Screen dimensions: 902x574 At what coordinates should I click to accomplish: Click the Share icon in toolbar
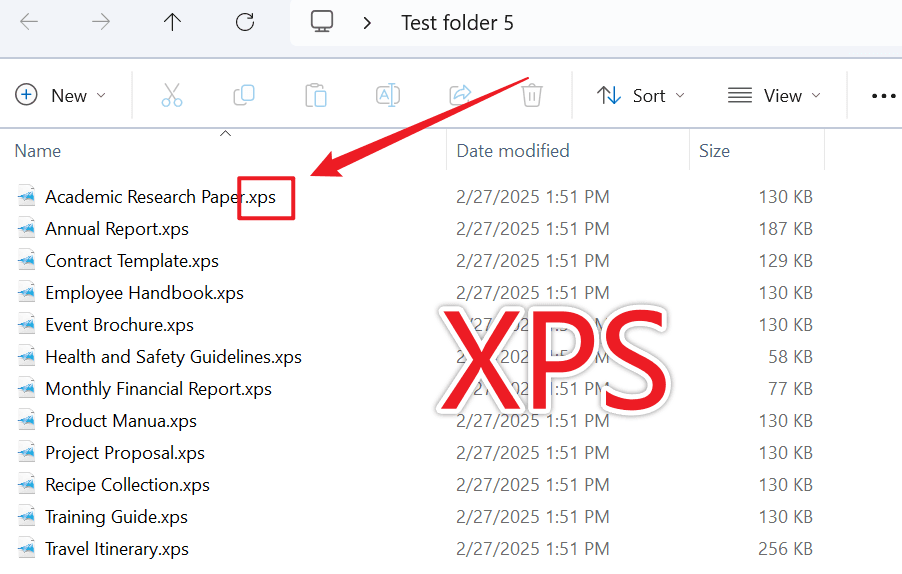tap(460, 95)
